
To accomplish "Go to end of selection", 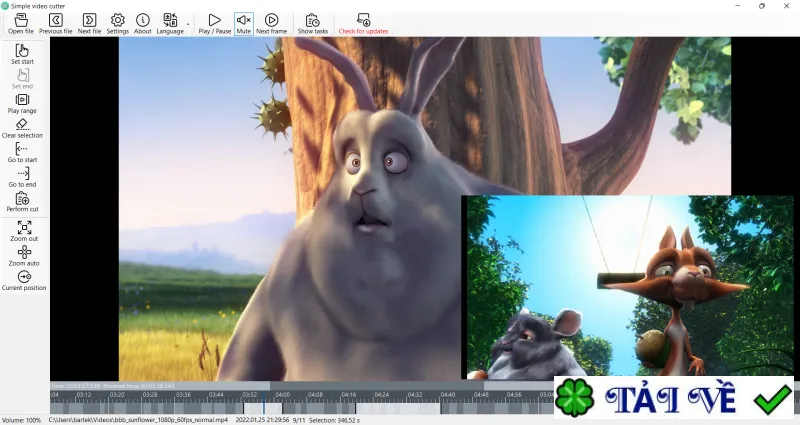I will (22, 178).
